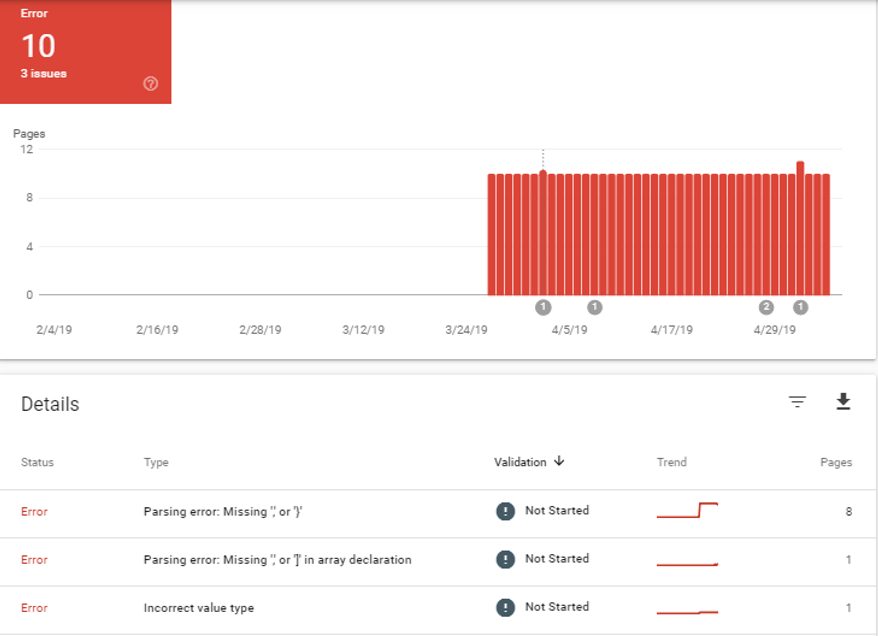Image resolution: width=878 pixels, height=636 pixels.
Task: Click the Not Started icon for 'Missing ',' or '}''
Action: tap(505, 511)
